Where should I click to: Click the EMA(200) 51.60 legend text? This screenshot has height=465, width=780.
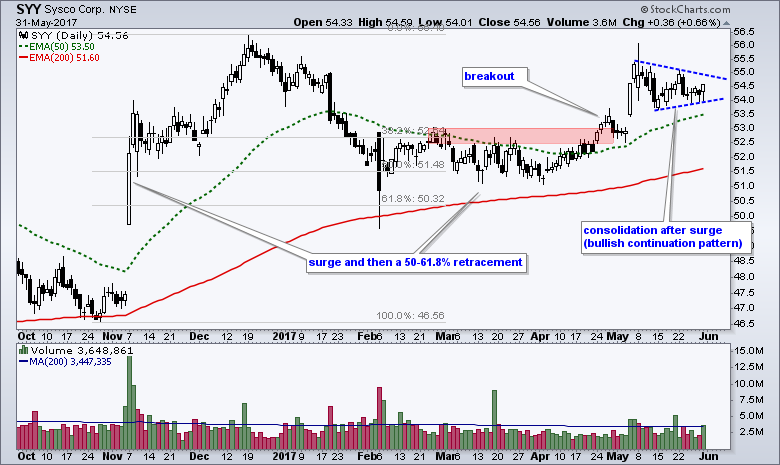tap(64, 58)
